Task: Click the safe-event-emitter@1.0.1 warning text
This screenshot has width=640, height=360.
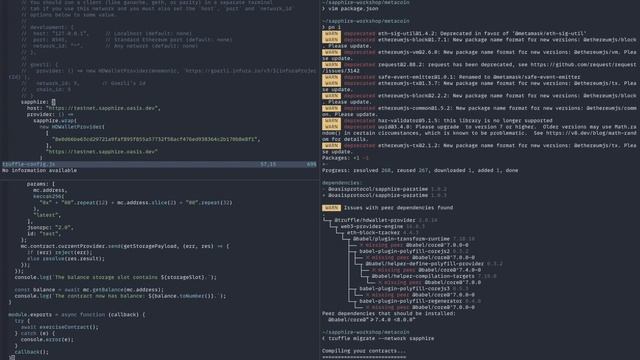Action: (479, 77)
